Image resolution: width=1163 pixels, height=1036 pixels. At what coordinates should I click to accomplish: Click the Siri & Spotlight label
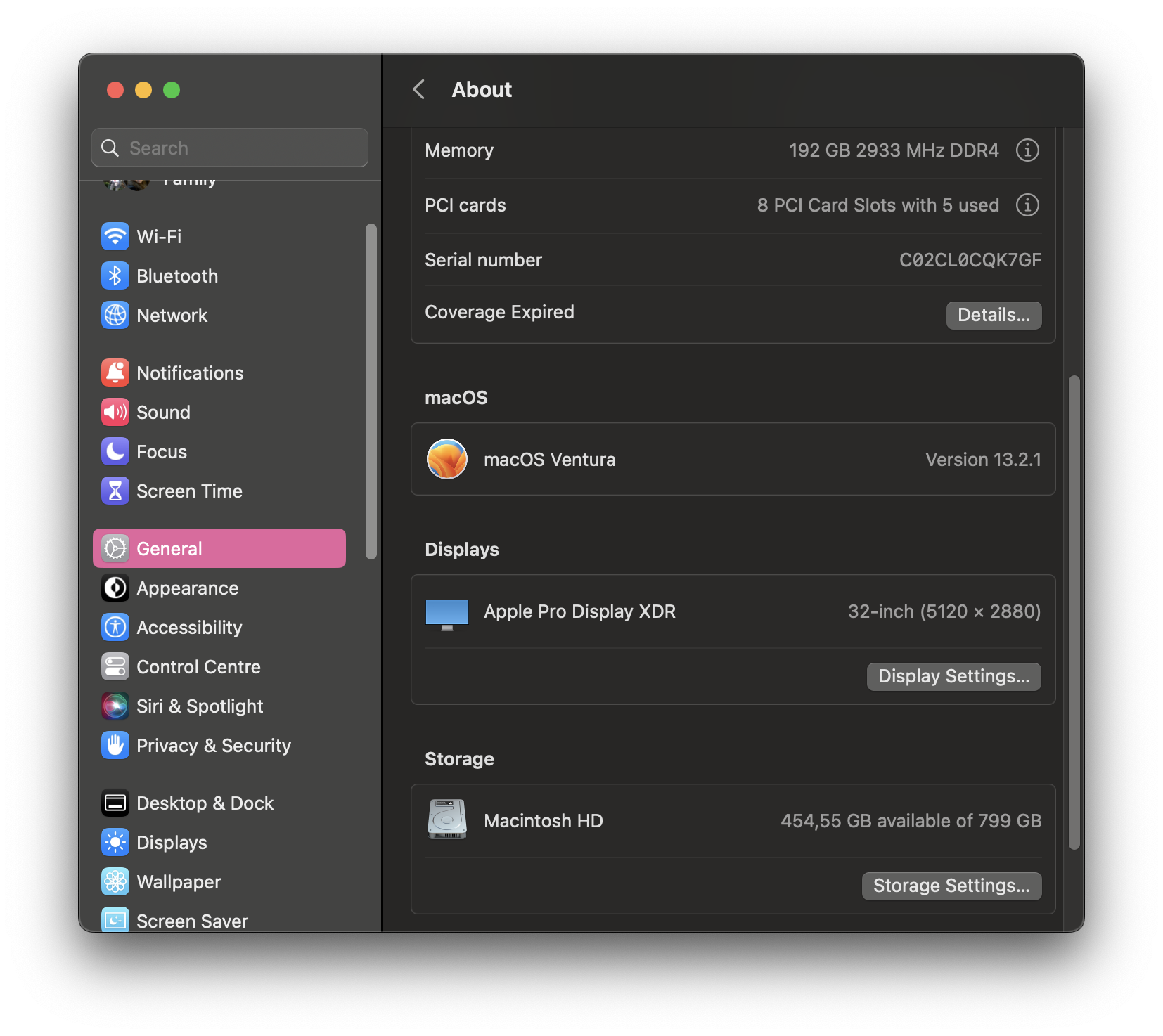tap(200, 706)
